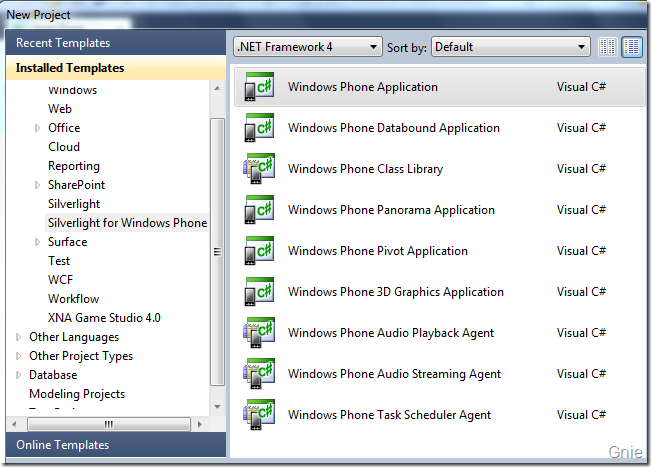Click the Windows Phone Audio Playback Agent icon

pyautogui.click(x=259, y=333)
